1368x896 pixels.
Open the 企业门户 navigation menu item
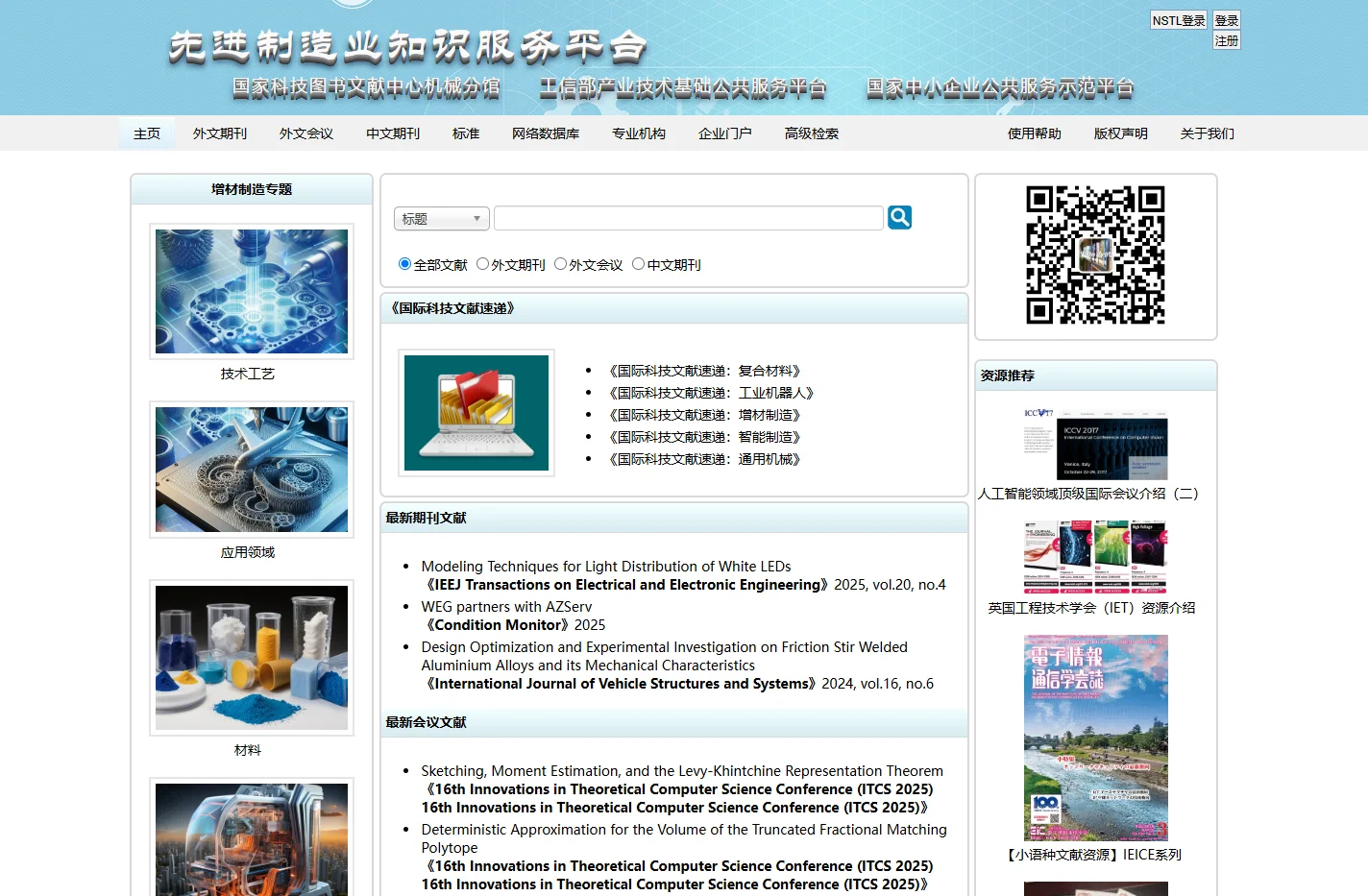point(725,133)
